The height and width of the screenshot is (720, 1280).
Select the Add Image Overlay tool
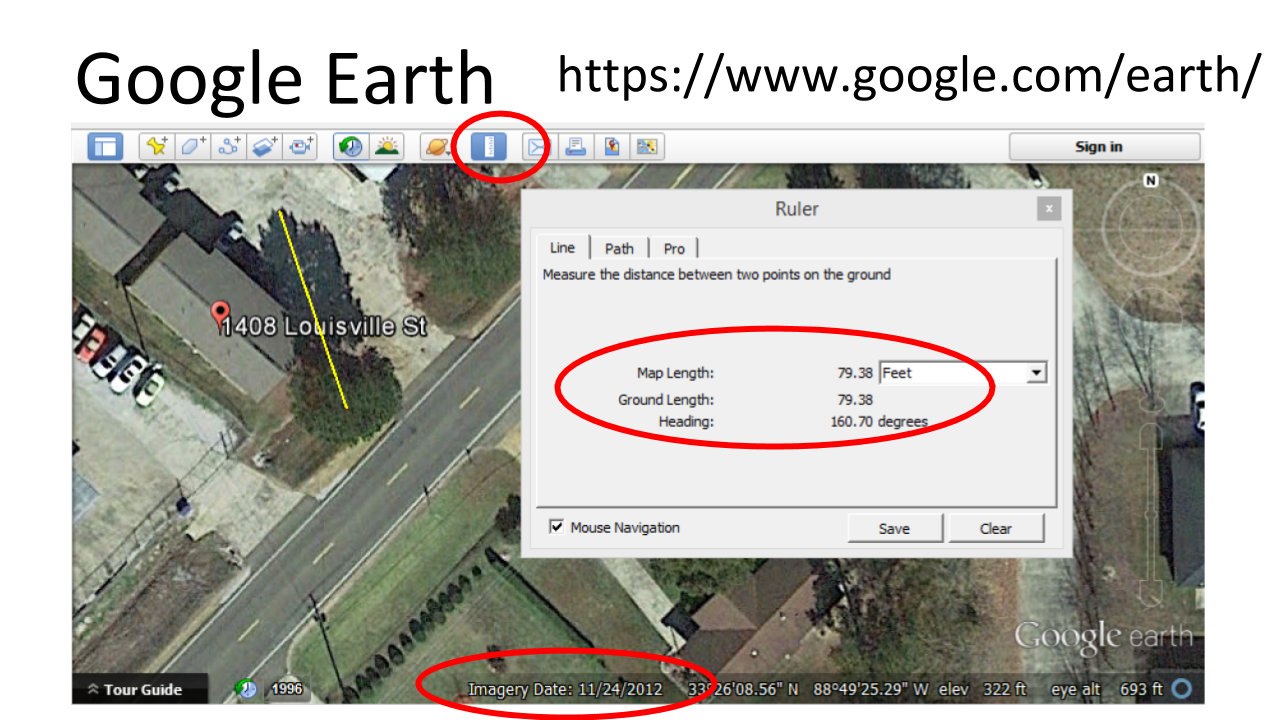point(265,147)
